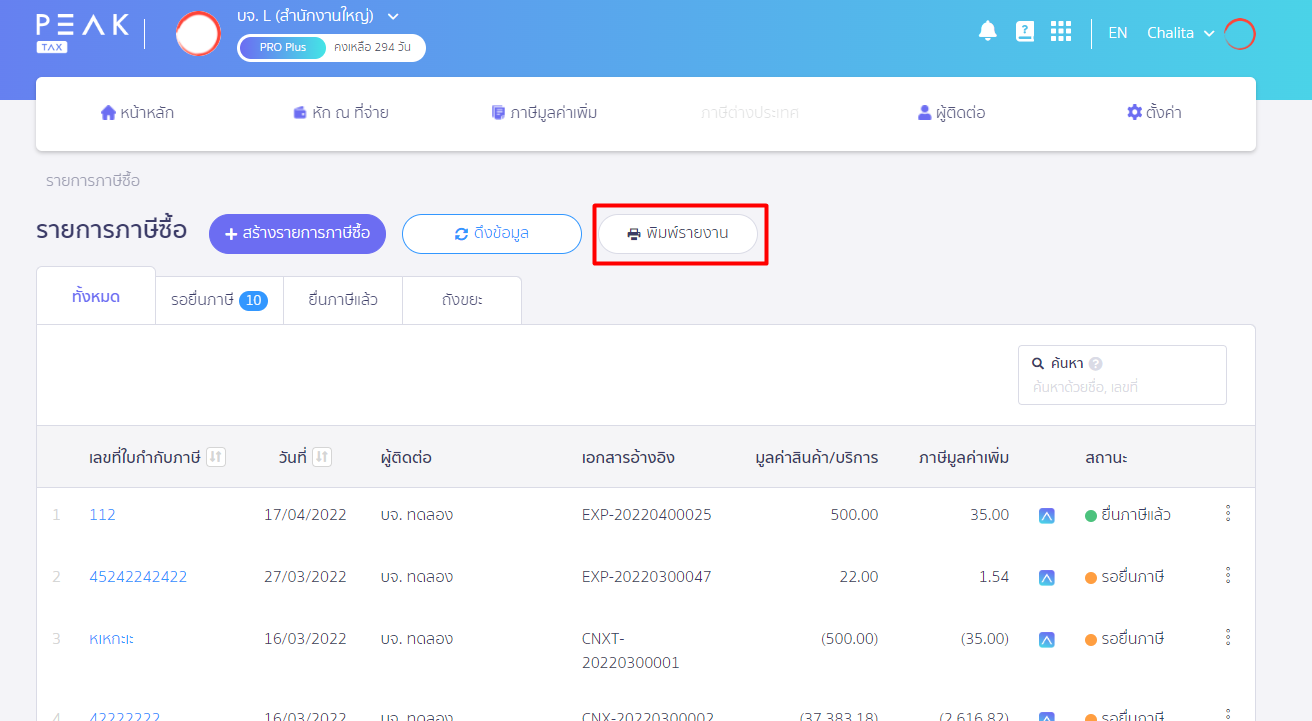Click PEAK source icon for invoice 112

pos(1047,516)
